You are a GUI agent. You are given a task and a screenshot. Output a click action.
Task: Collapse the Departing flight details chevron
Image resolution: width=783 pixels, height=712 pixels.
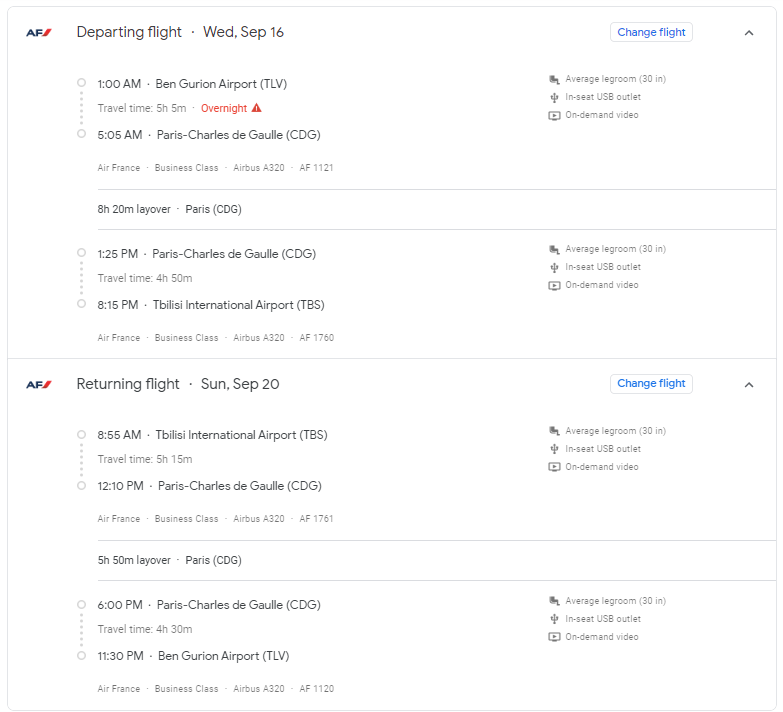point(749,32)
